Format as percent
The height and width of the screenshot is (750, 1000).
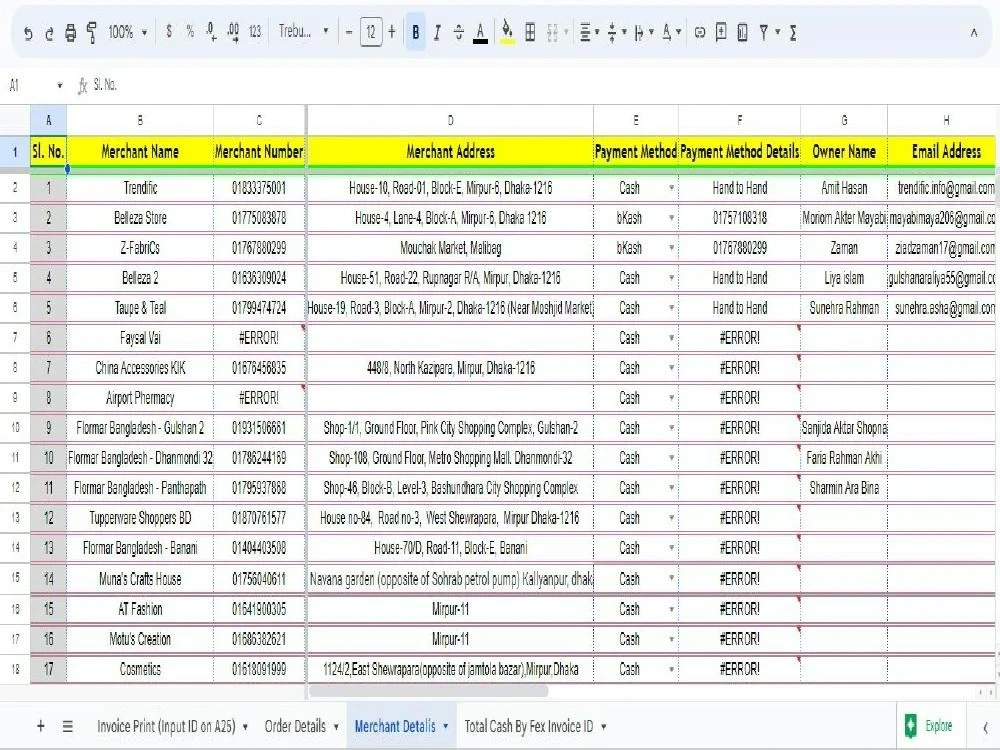190,31
